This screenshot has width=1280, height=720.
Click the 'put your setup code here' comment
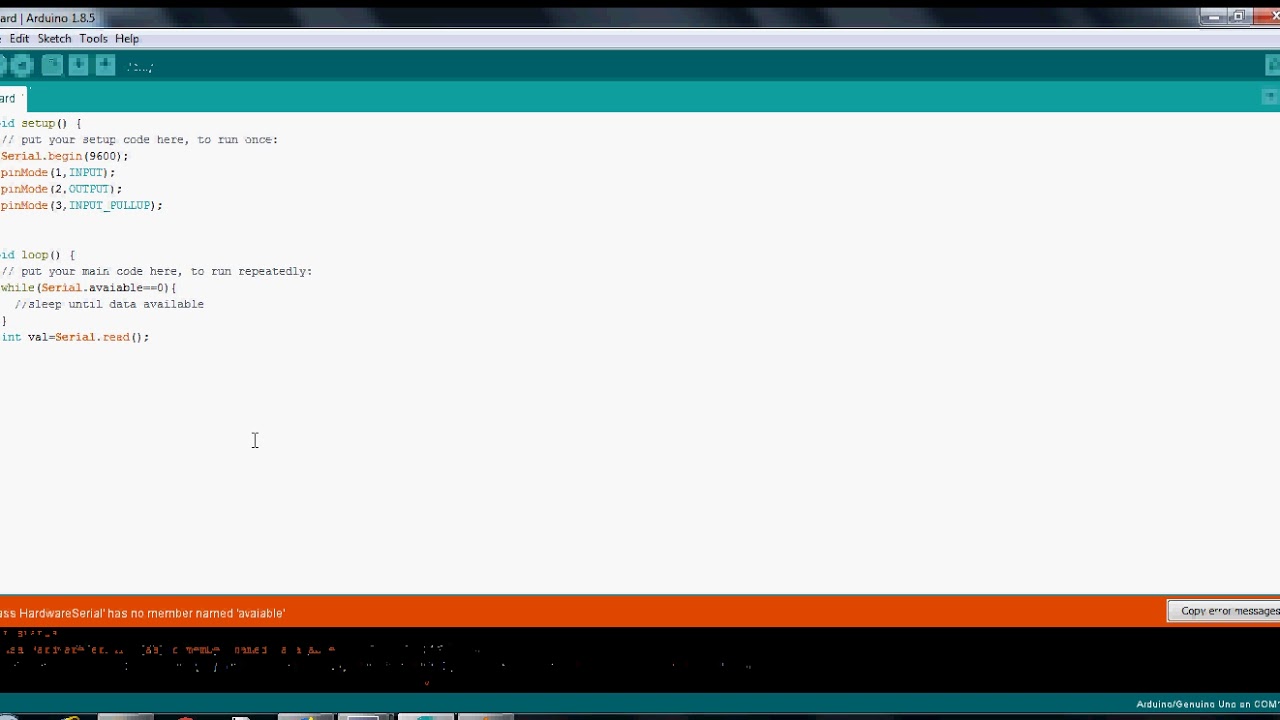pyautogui.click(x=139, y=140)
